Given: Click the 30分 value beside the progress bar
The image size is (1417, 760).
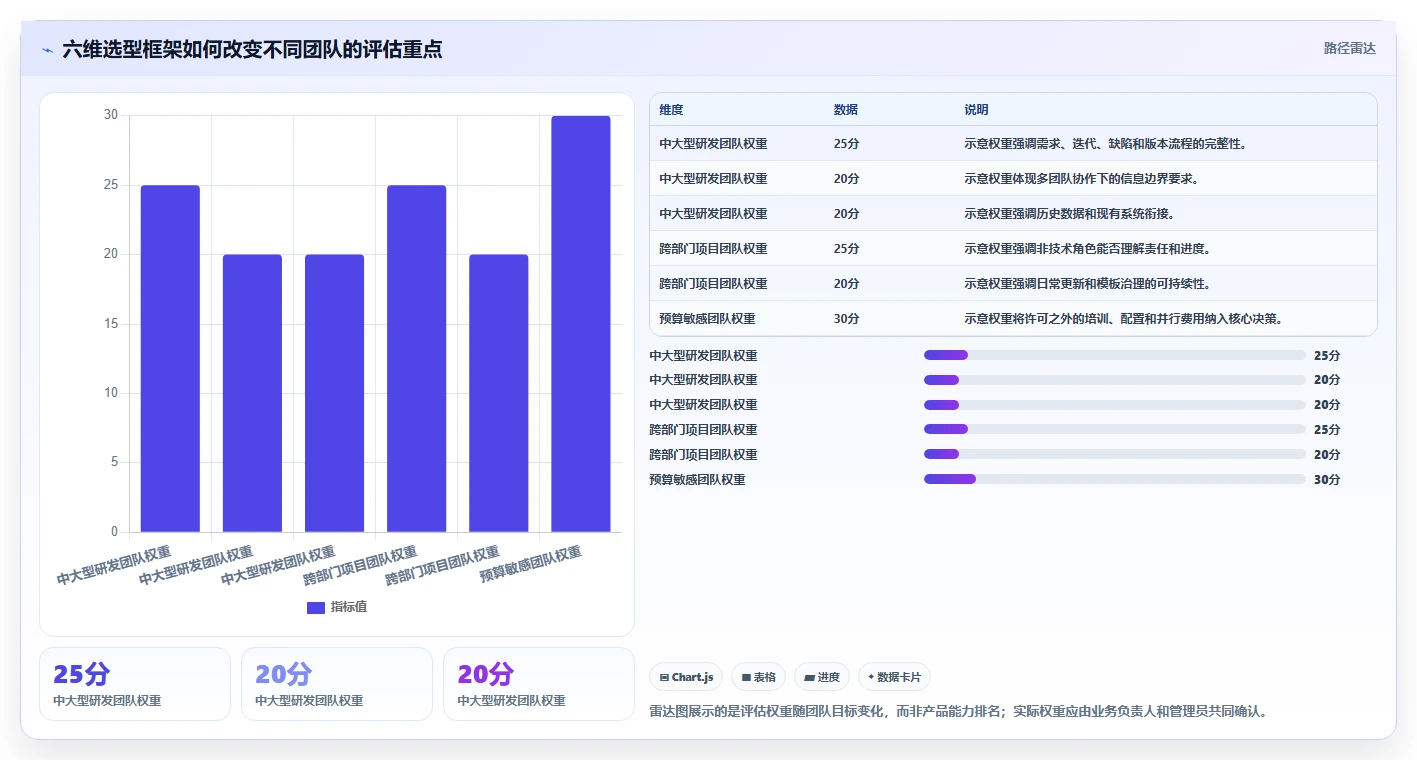Looking at the screenshot, I should click(1327, 479).
